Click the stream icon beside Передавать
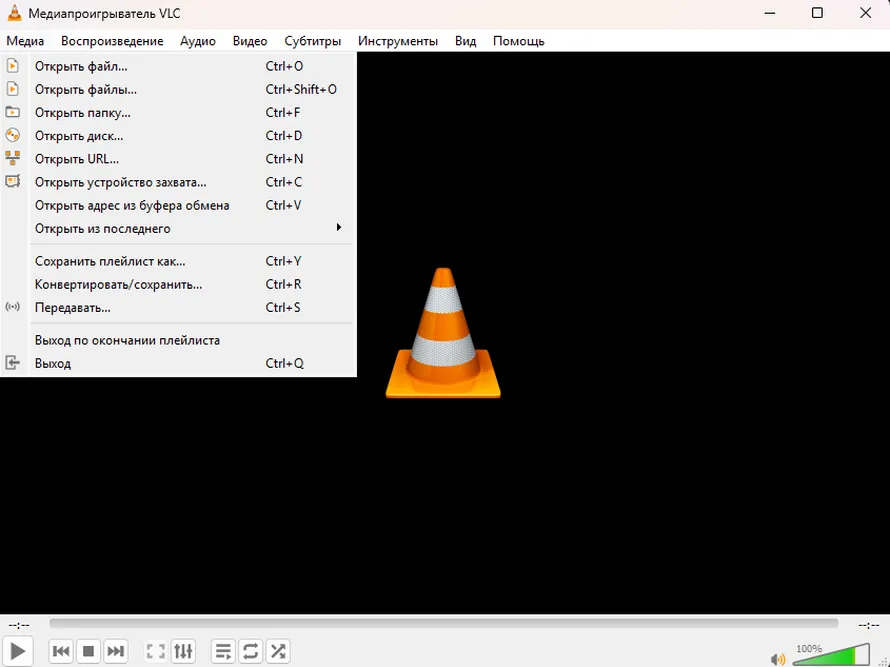The height and width of the screenshot is (667, 890). 12,307
